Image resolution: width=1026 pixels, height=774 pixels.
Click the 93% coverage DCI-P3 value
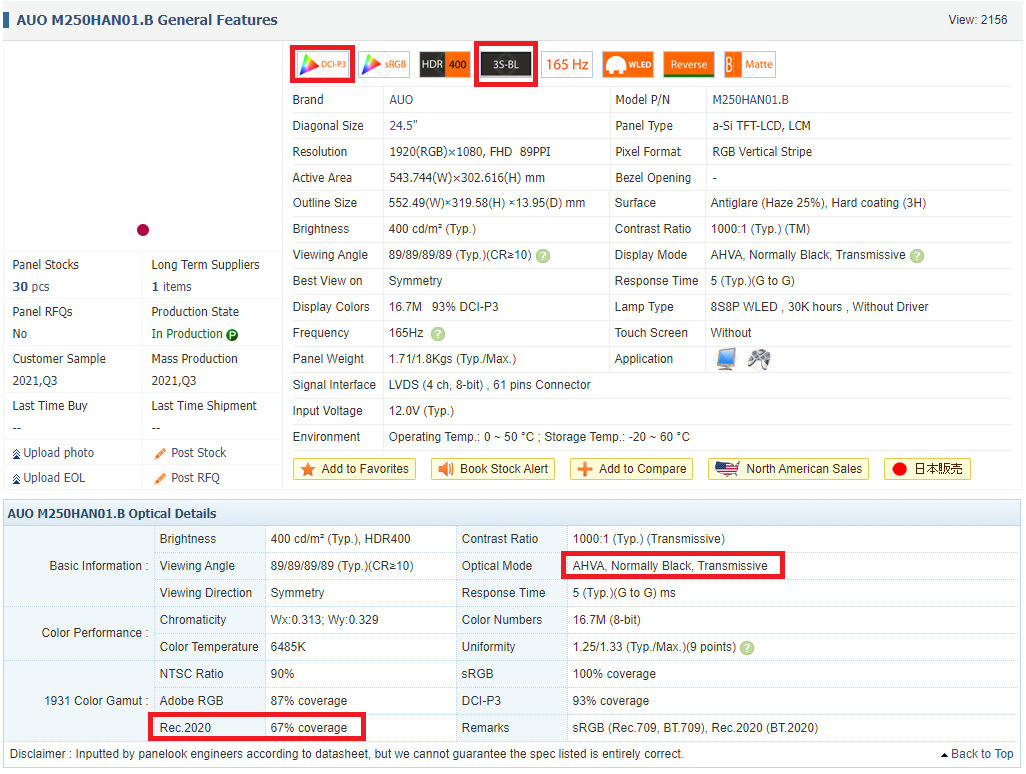pyautogui.click(x=610, y=701)
